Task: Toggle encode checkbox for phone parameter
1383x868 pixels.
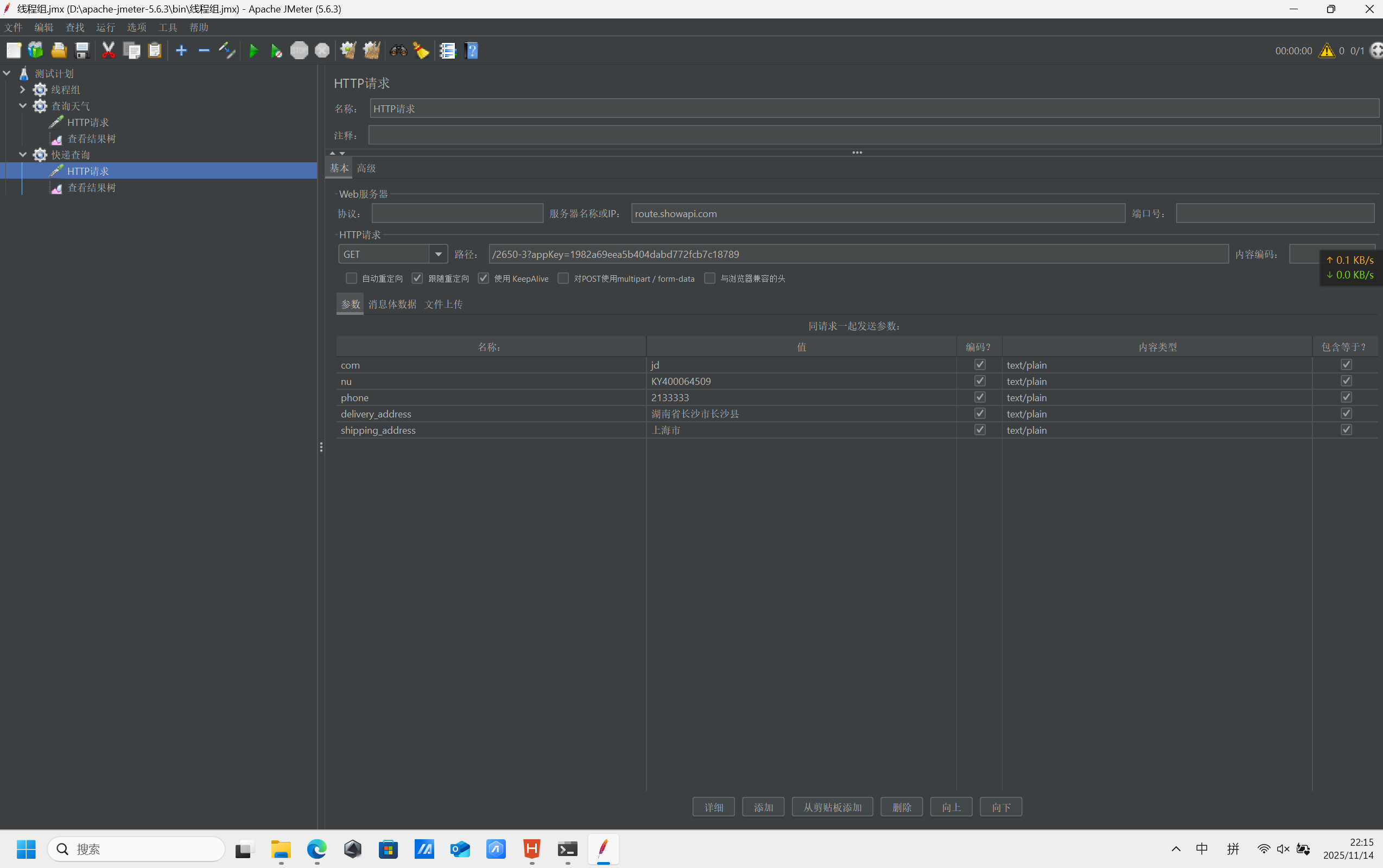Action: (980, 397)
